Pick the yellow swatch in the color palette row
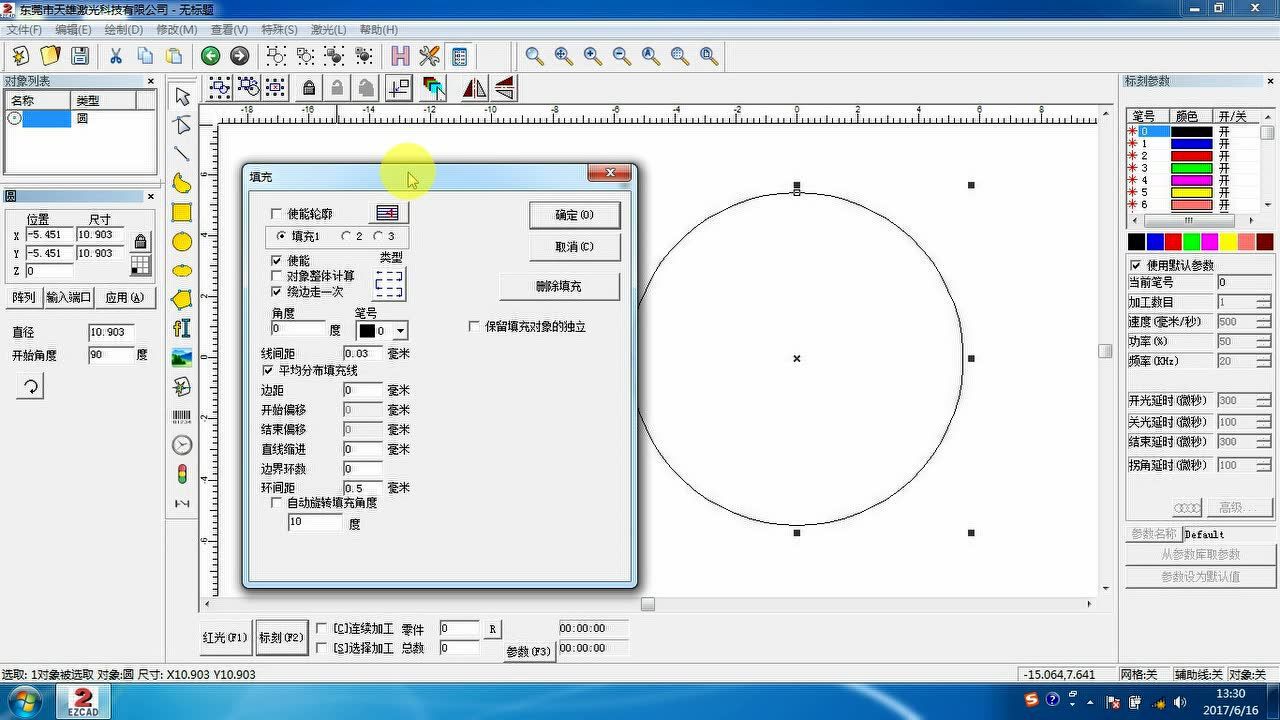This screenshot has width=1280, height=720. coord(1228,242)
